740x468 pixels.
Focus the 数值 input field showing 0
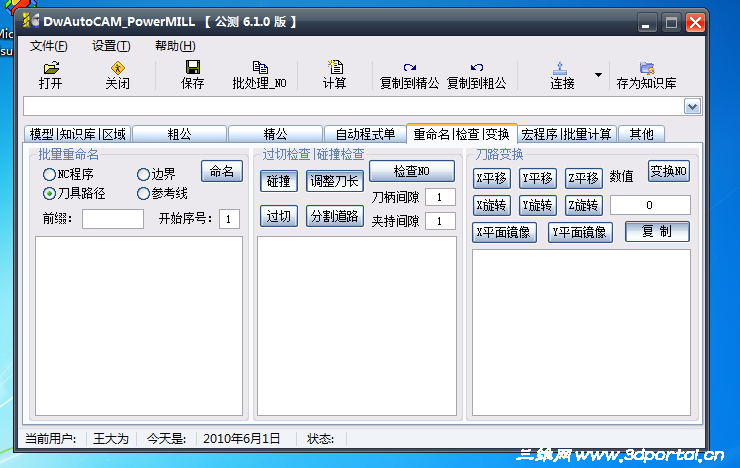coord(650,205)
